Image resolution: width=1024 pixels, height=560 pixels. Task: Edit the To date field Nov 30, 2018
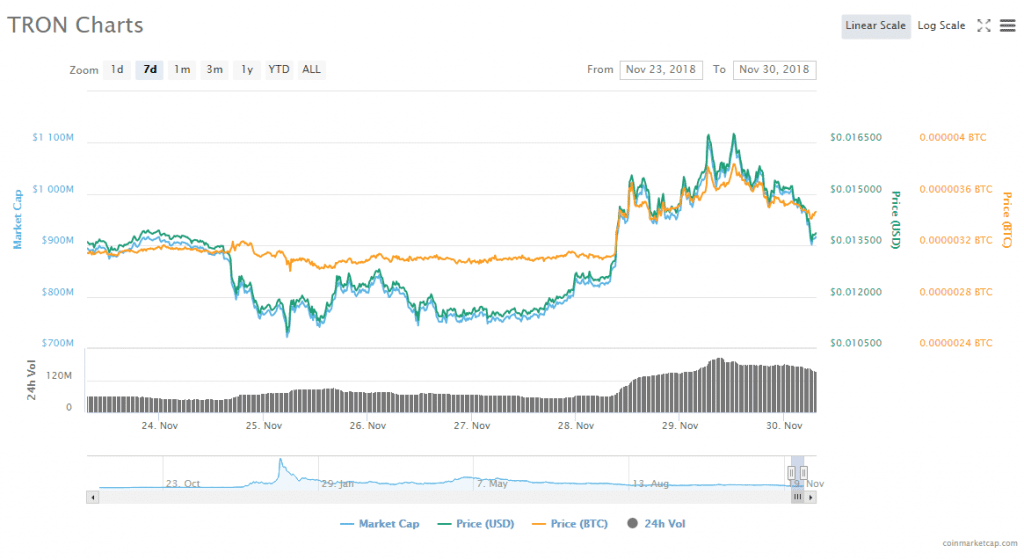coord(775,70)
